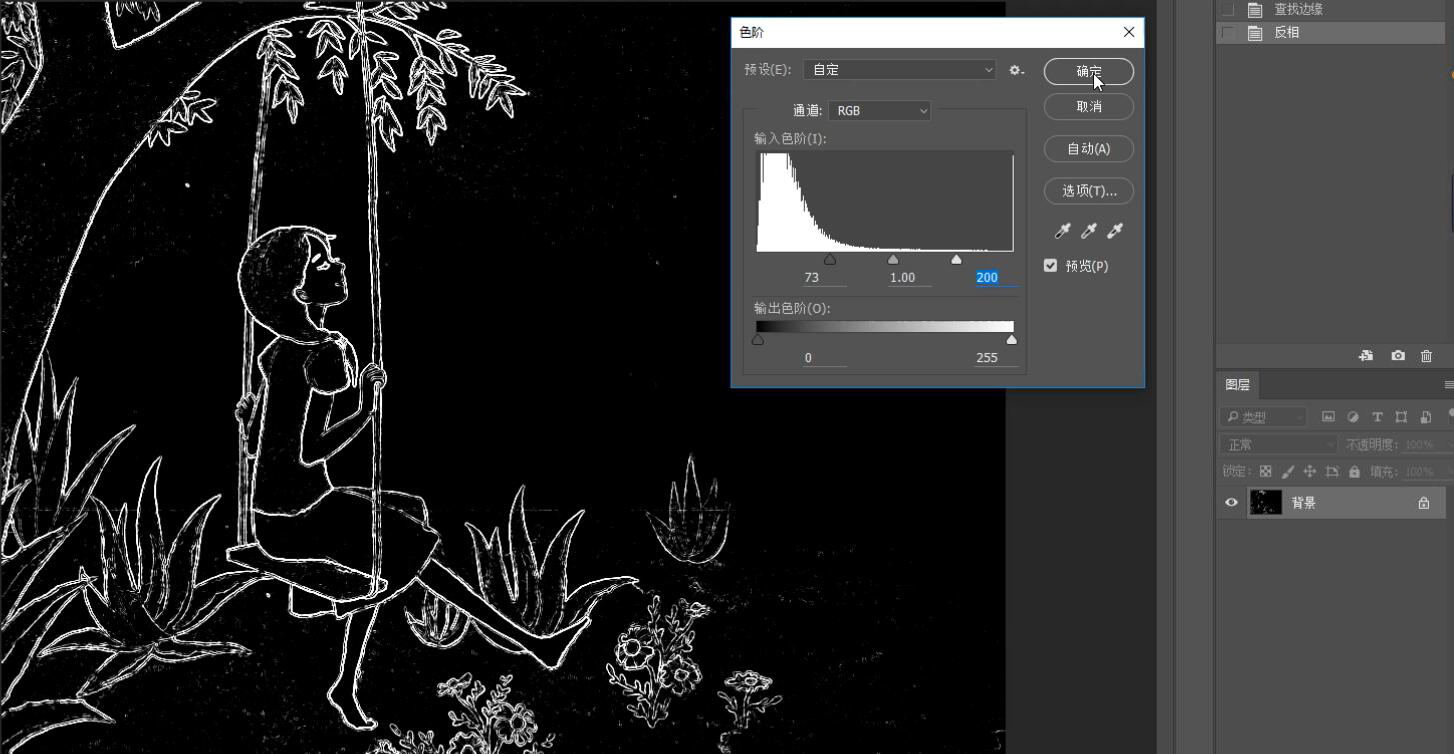Screen dimensions: 1454x754
Task: Open the 选项(T)... options button
Action: [1088, 190]
